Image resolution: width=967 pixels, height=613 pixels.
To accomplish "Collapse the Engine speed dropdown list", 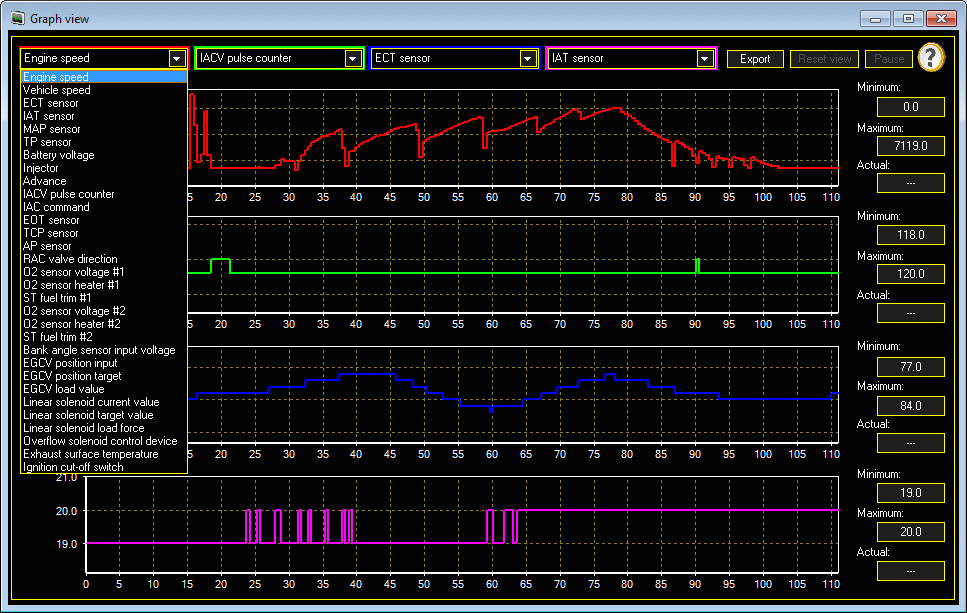I will [x=177, y=59].
